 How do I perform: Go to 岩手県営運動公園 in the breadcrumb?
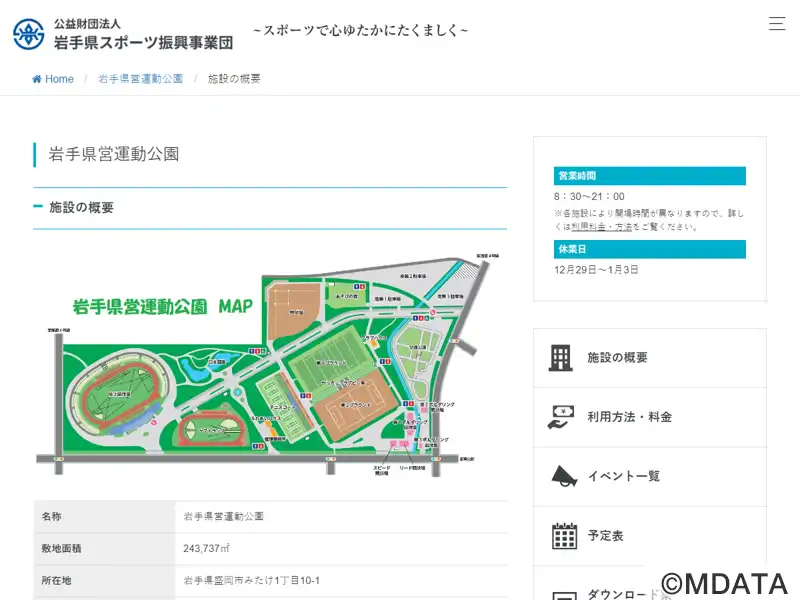click(x=140, y=79)
